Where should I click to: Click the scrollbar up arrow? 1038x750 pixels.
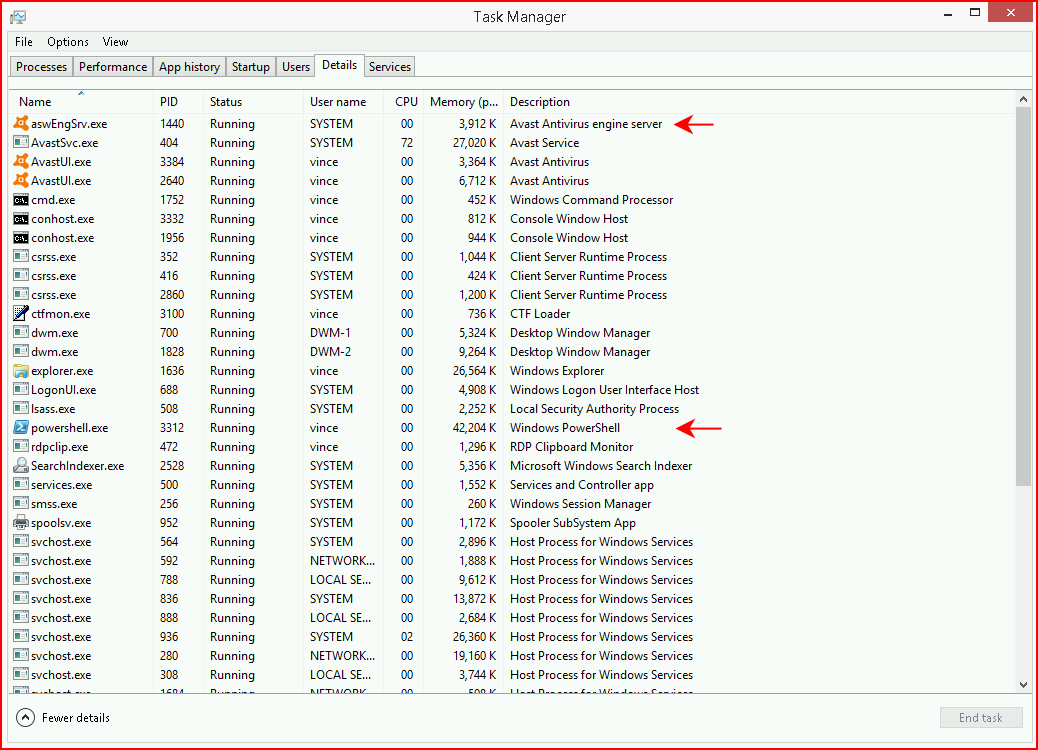pos(1023,99)
